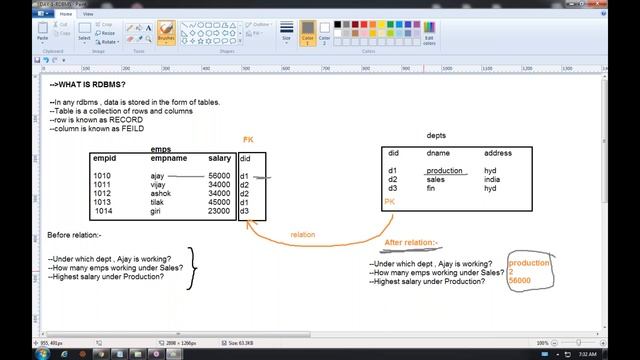Click the zoom slider handle
The height and width of the screenshot is (360, 640).
(578, 343)
